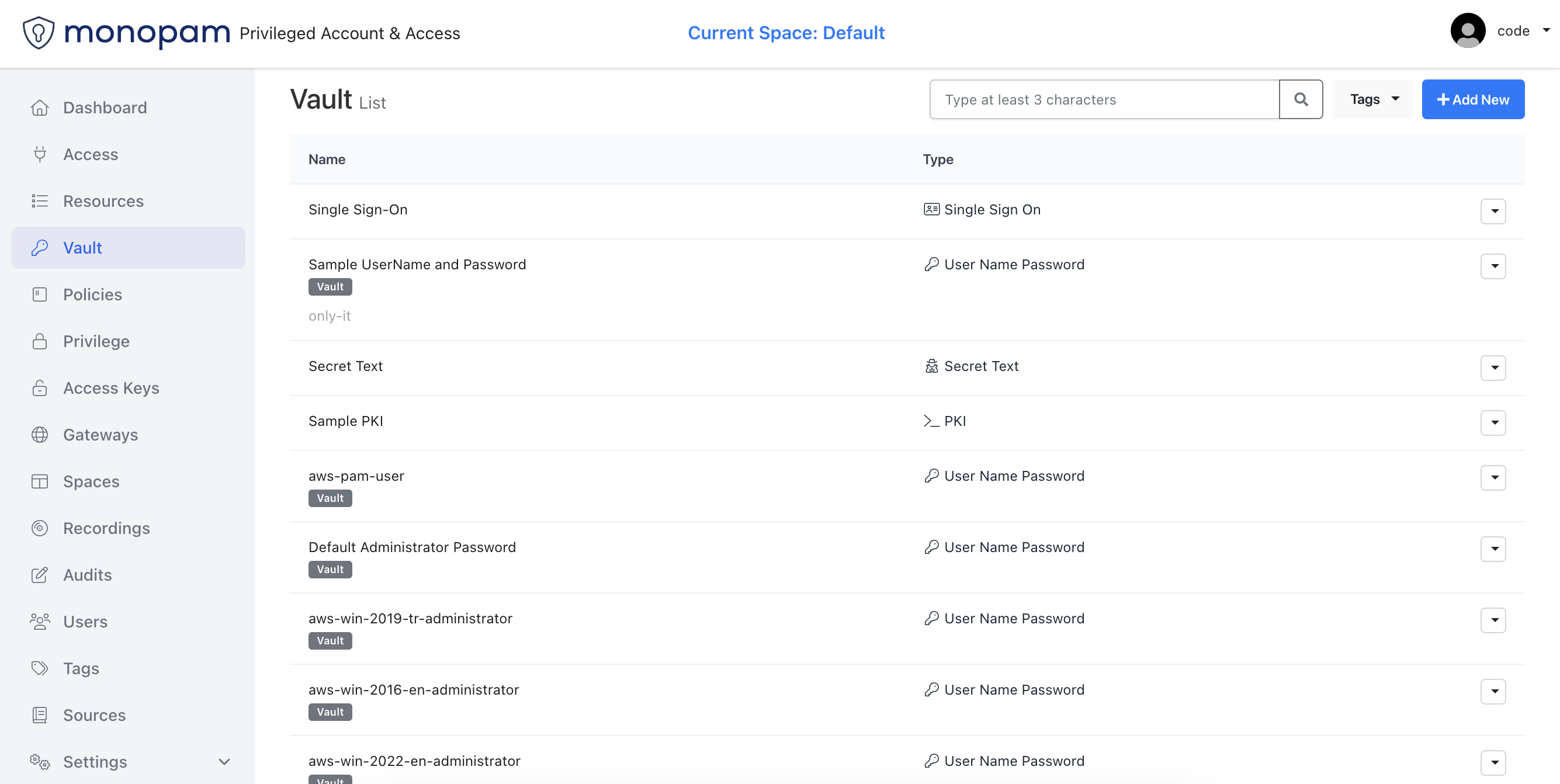Open row actions for Single Sign-On
Viewport: 1560px width, 784px height.
click(x=1493, y=211)
